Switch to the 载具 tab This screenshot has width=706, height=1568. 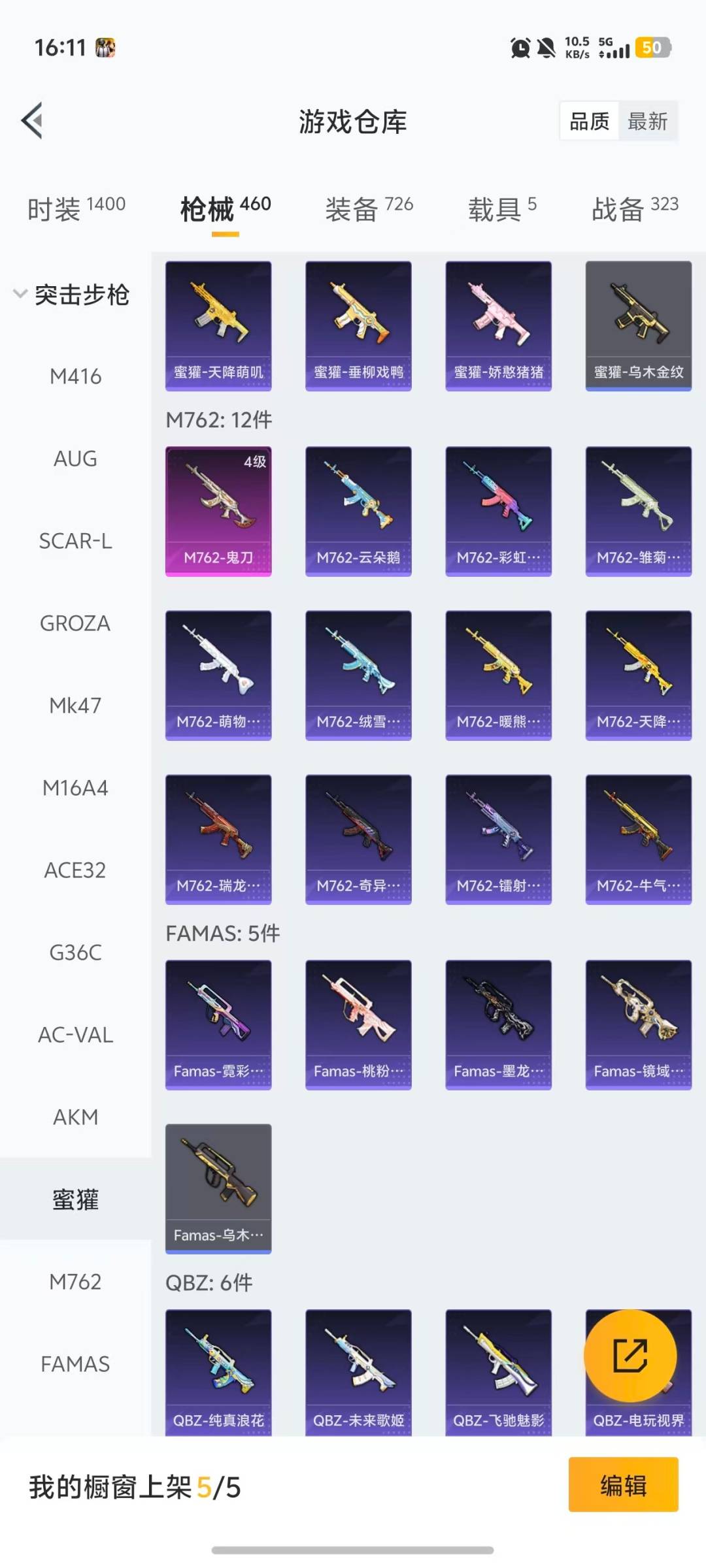(502, 209)
